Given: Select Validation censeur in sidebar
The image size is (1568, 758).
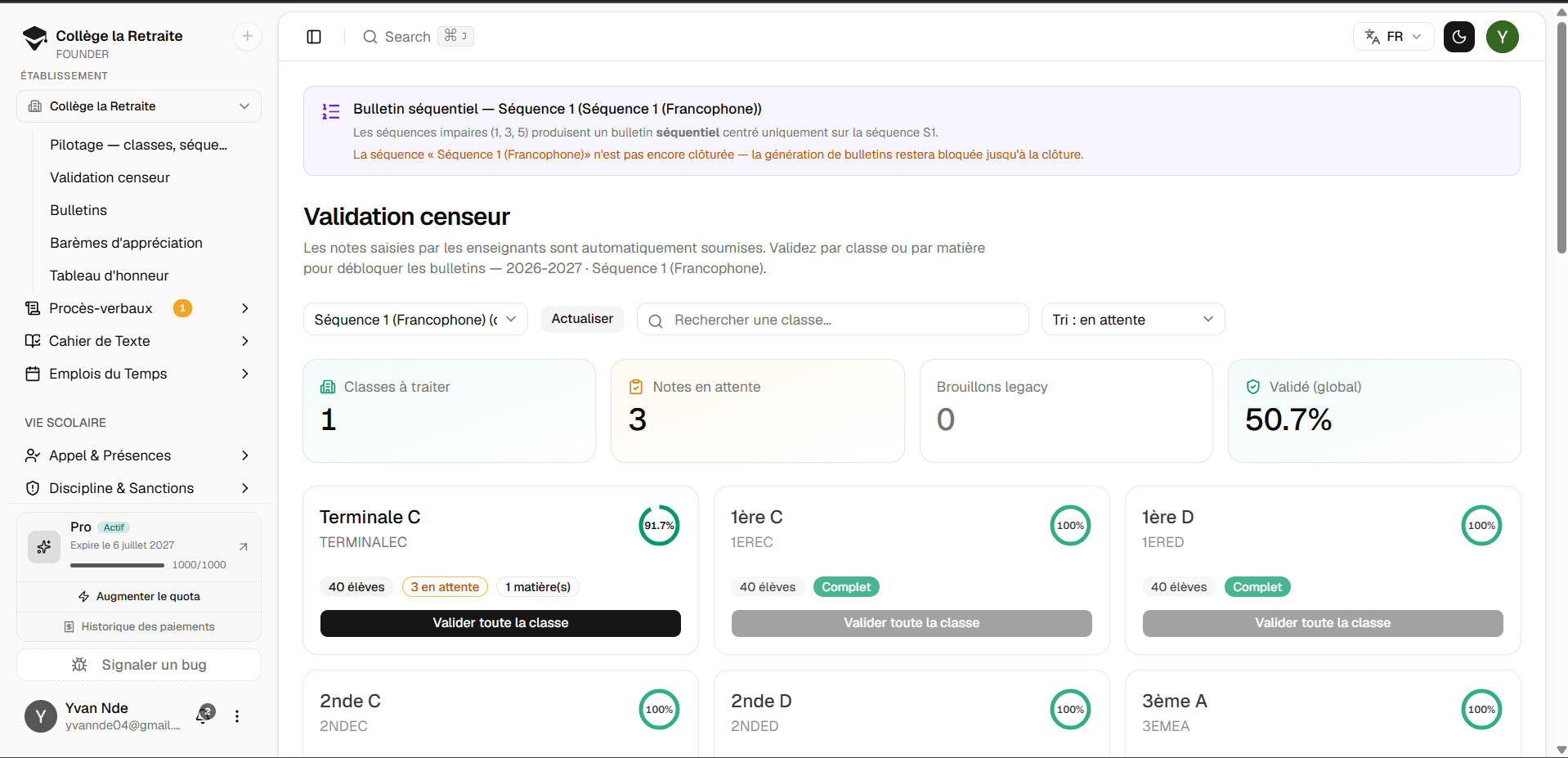Looking at the screenshot, I should [x=110, y=177].
